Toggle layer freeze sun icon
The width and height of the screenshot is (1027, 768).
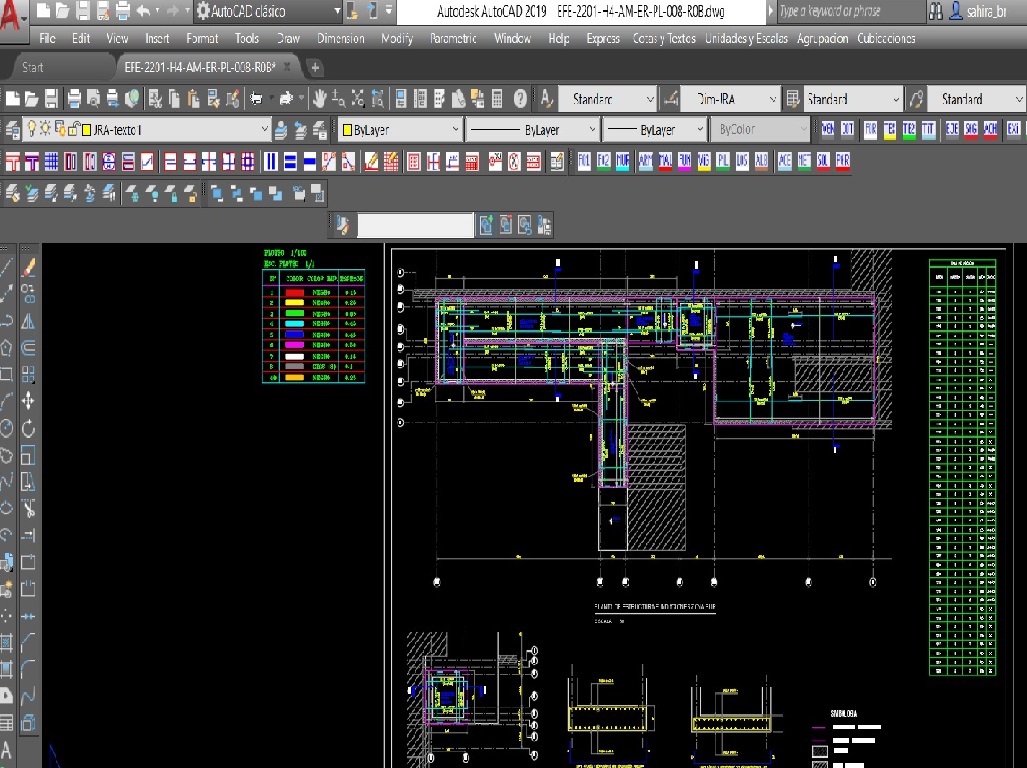(46, 130)
